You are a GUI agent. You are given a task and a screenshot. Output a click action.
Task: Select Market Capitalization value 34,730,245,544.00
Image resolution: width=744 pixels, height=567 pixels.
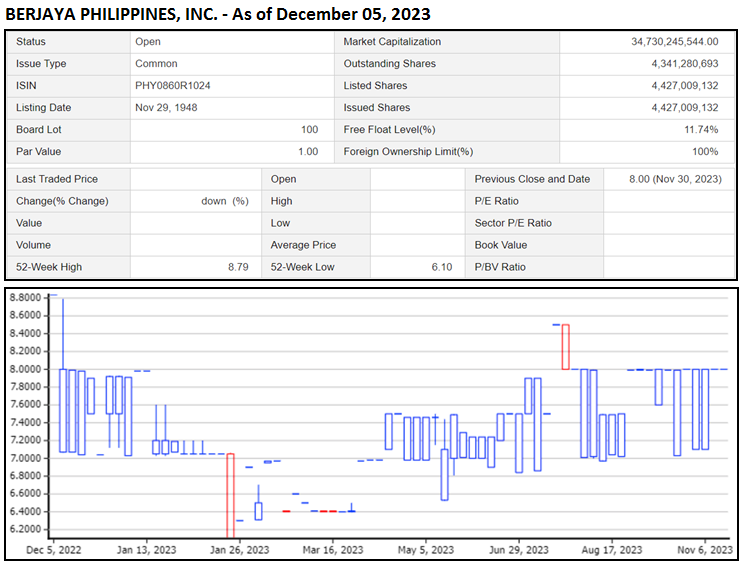675,42
